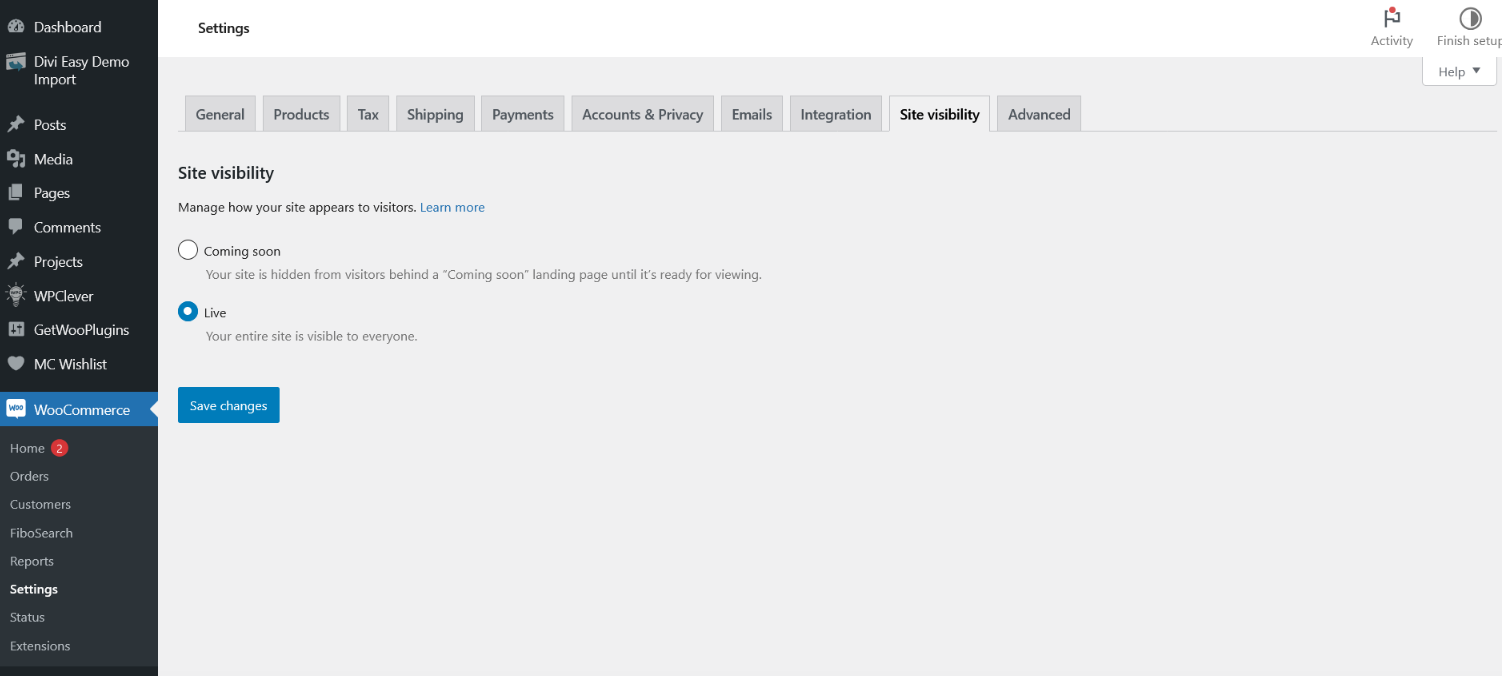1502x676 pixels.
Task: Open the Posts menu label
Action: pos(50,125)
